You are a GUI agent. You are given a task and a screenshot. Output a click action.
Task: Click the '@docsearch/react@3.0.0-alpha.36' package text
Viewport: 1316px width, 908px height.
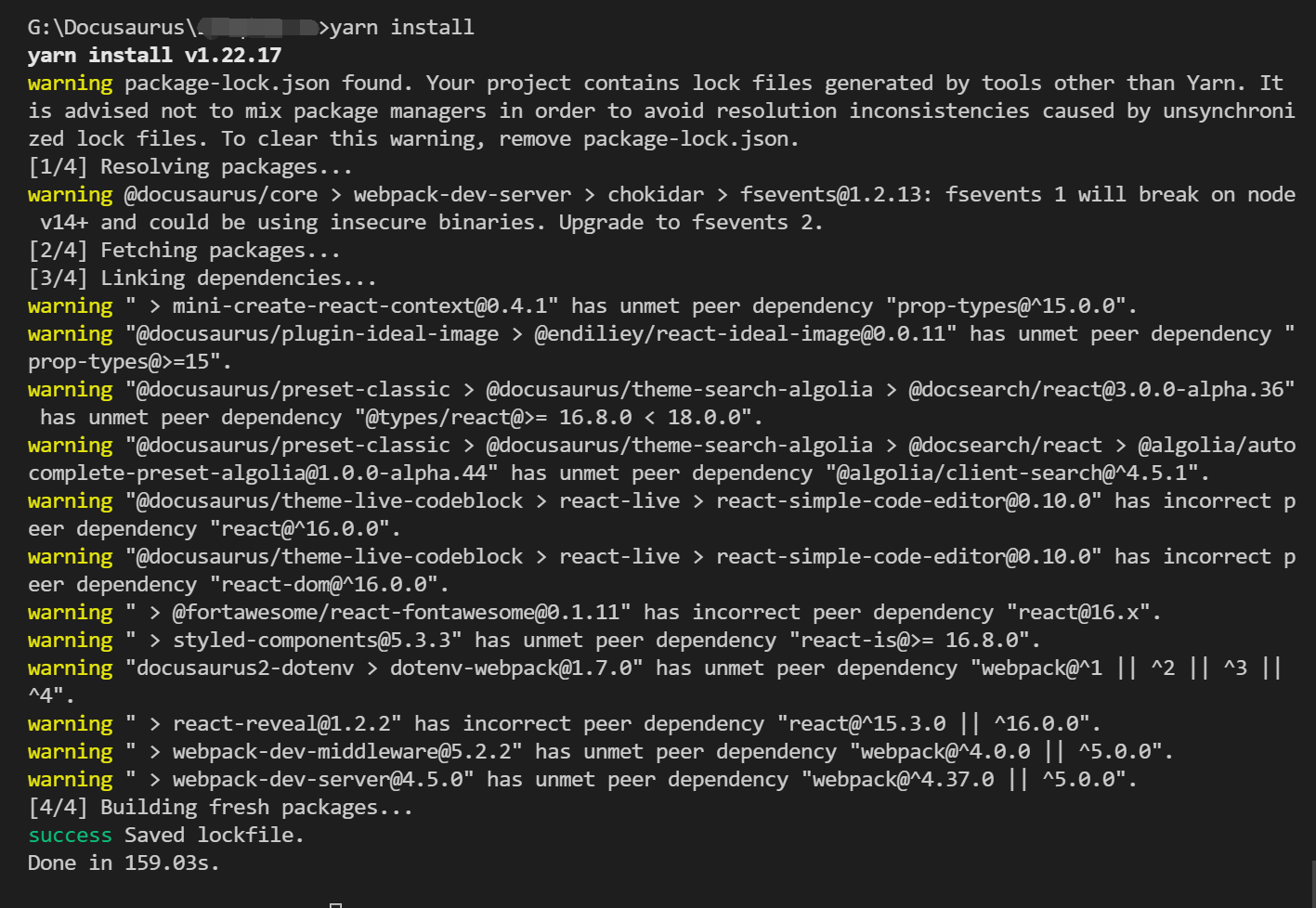[1101, 390]
